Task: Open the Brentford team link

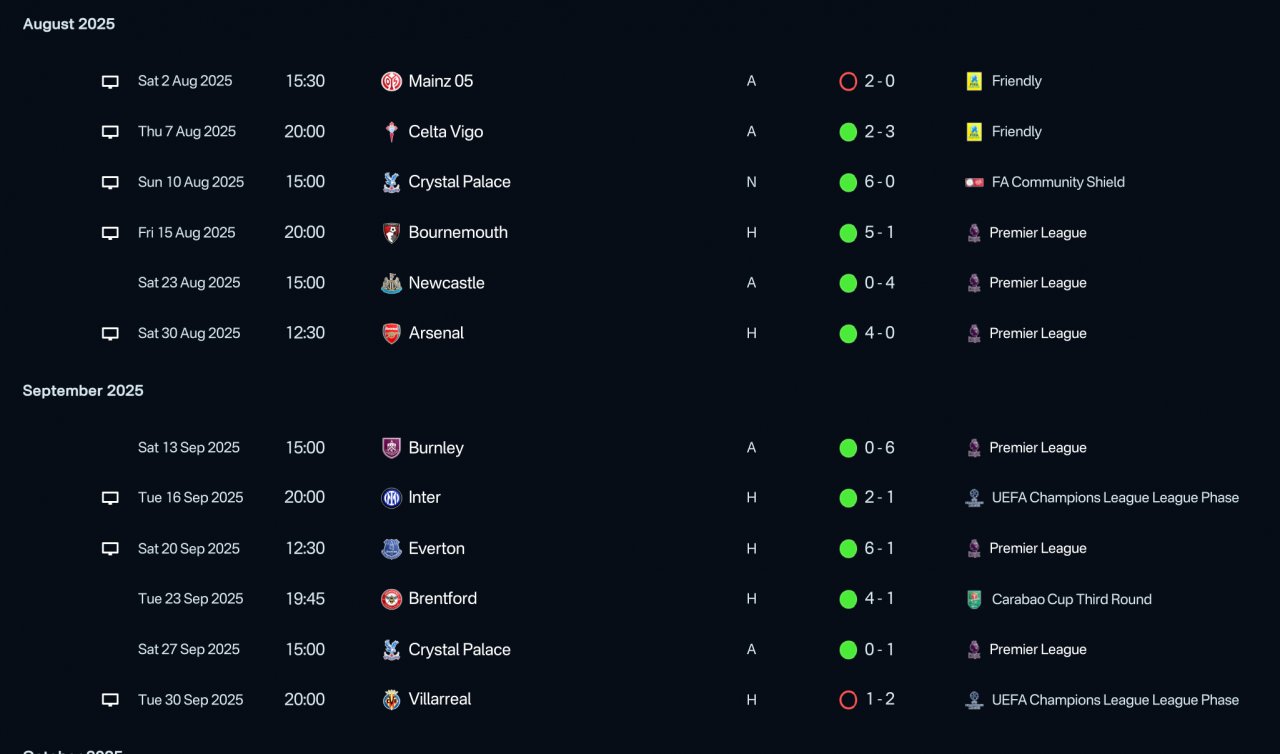Action: point(442,598)
